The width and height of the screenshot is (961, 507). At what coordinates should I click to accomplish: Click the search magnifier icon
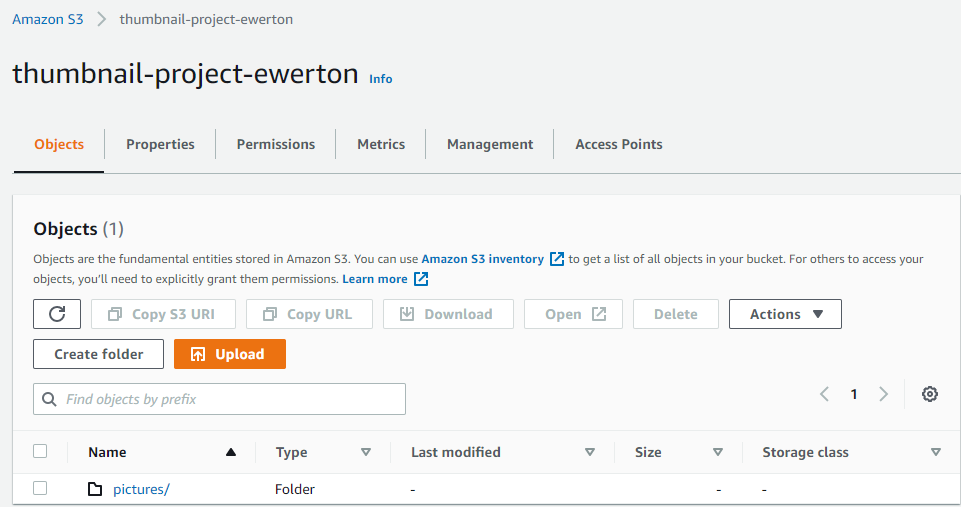click(x=49, y=399)
